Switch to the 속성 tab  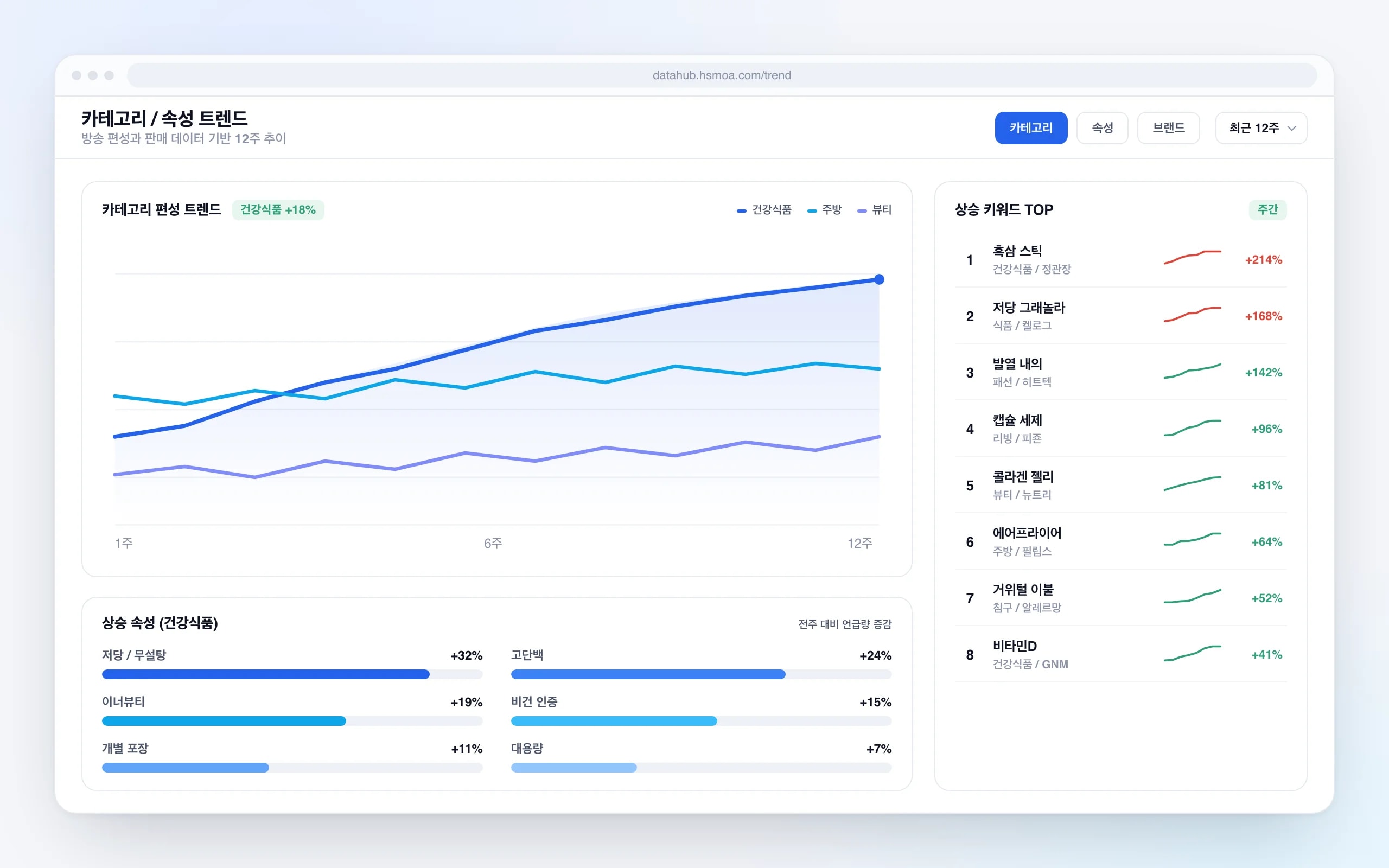[x=1102, y=128]
